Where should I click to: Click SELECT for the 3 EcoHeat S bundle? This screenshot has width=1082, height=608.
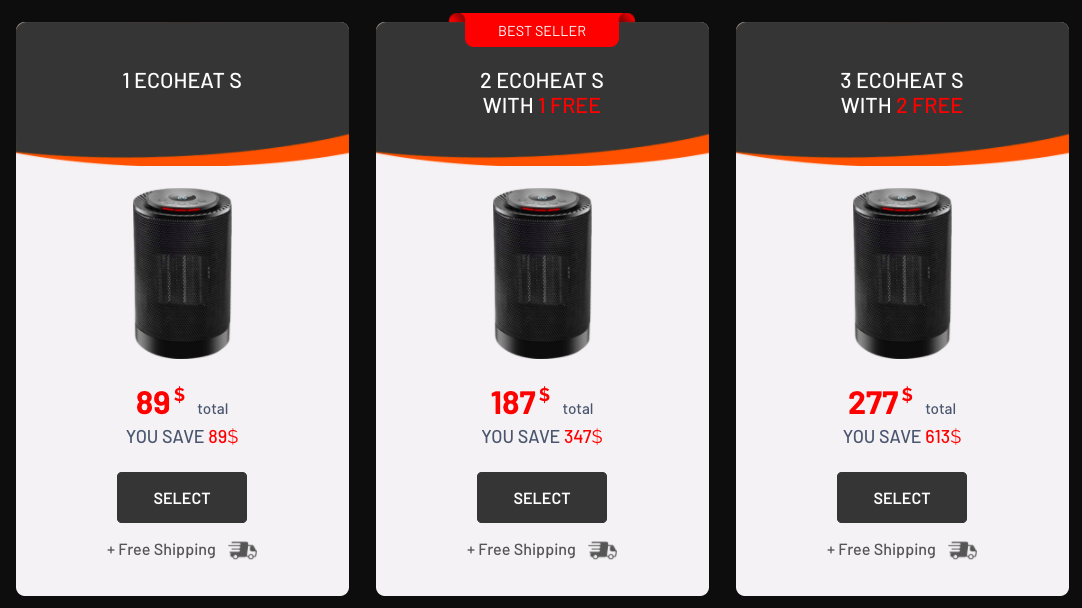(902, 498)
